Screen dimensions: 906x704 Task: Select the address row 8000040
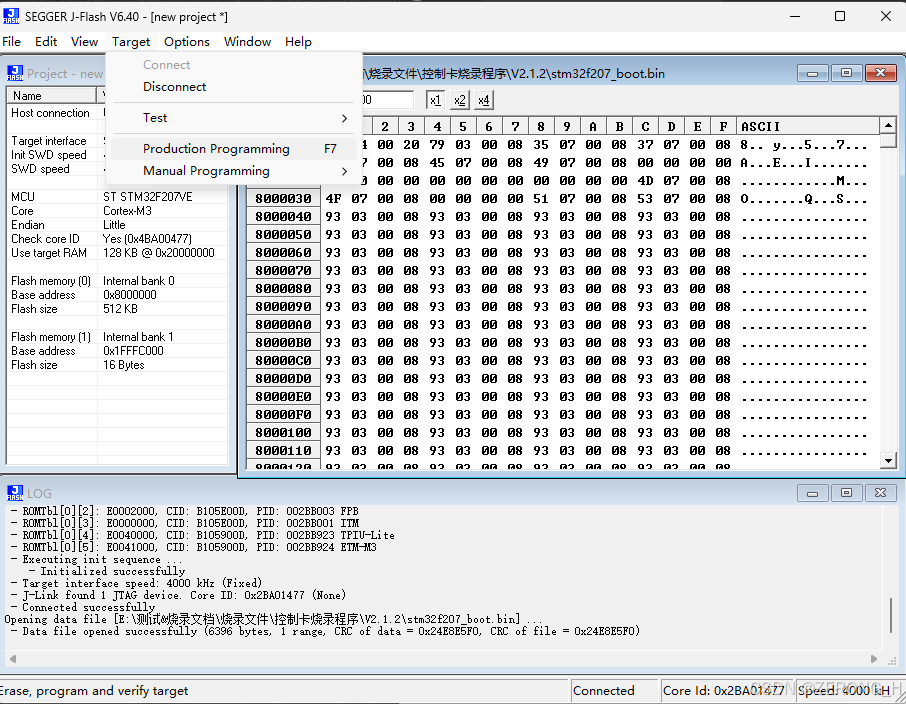tap(283, 217)
